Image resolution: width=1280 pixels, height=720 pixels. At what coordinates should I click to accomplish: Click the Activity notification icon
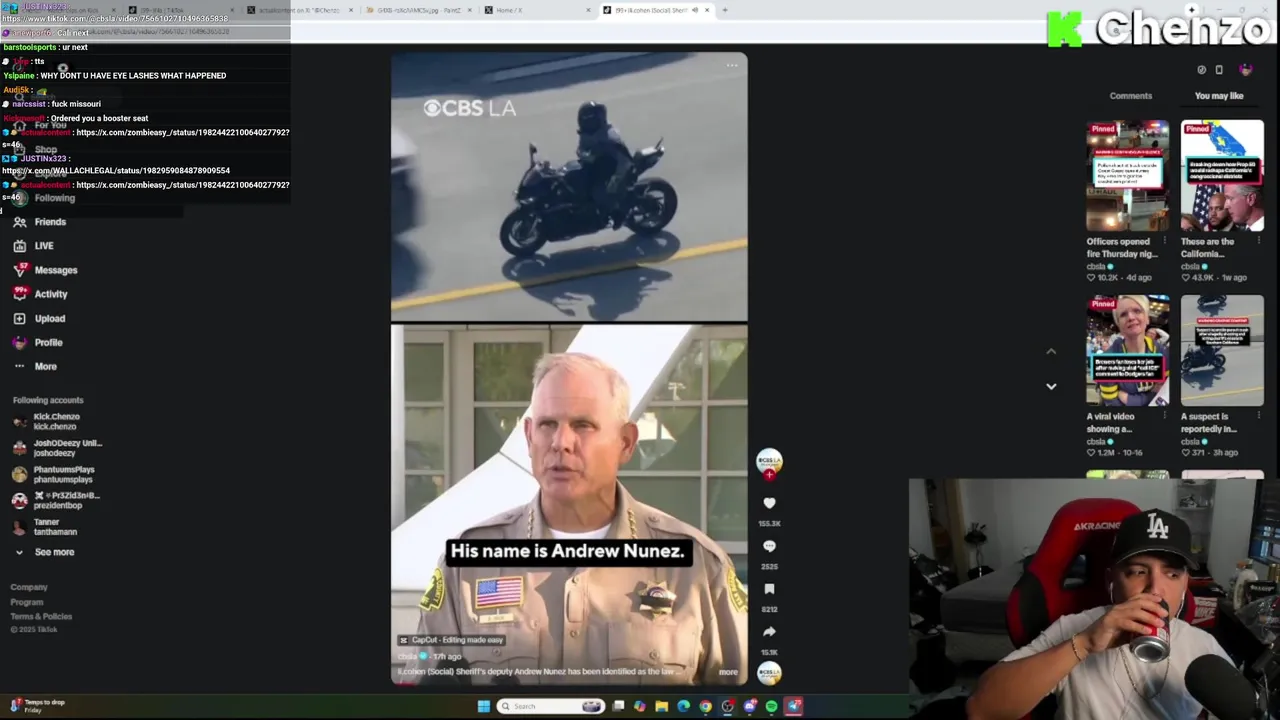tap(19, 294)
